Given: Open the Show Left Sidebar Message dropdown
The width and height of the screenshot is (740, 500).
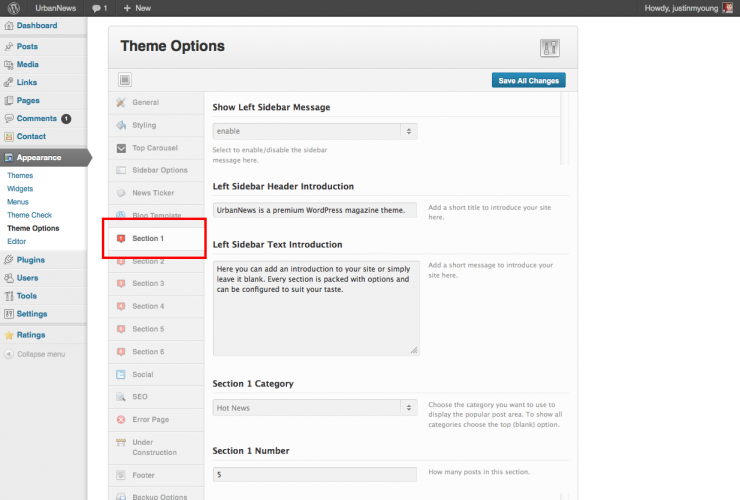Looking at the screenshot, I should click(315, 131).
